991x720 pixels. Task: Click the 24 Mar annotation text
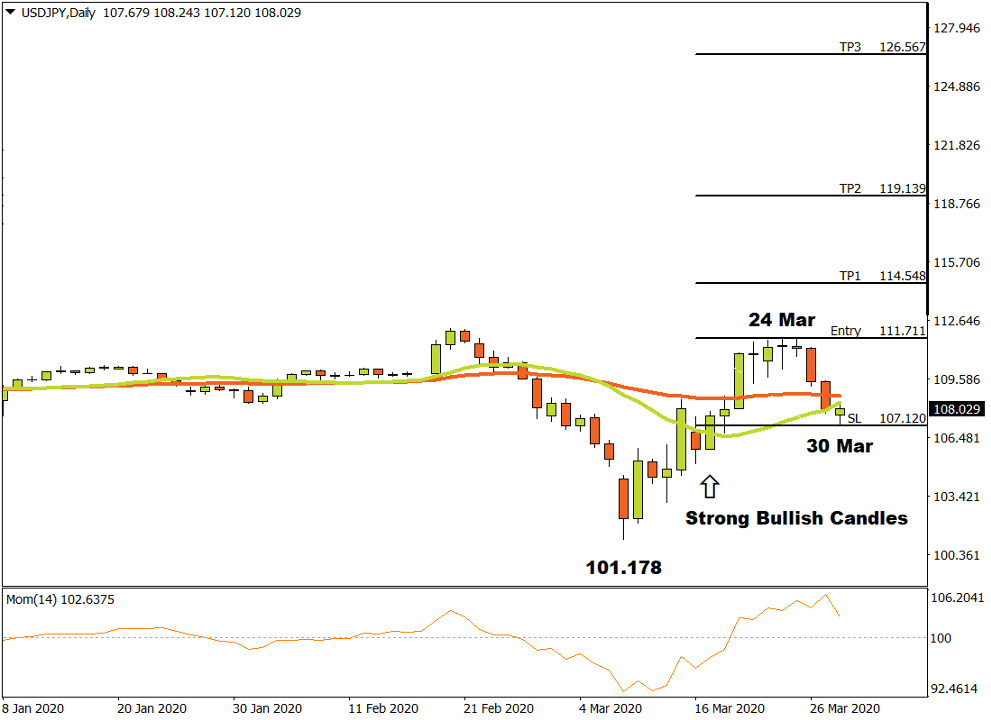[782, 319]
